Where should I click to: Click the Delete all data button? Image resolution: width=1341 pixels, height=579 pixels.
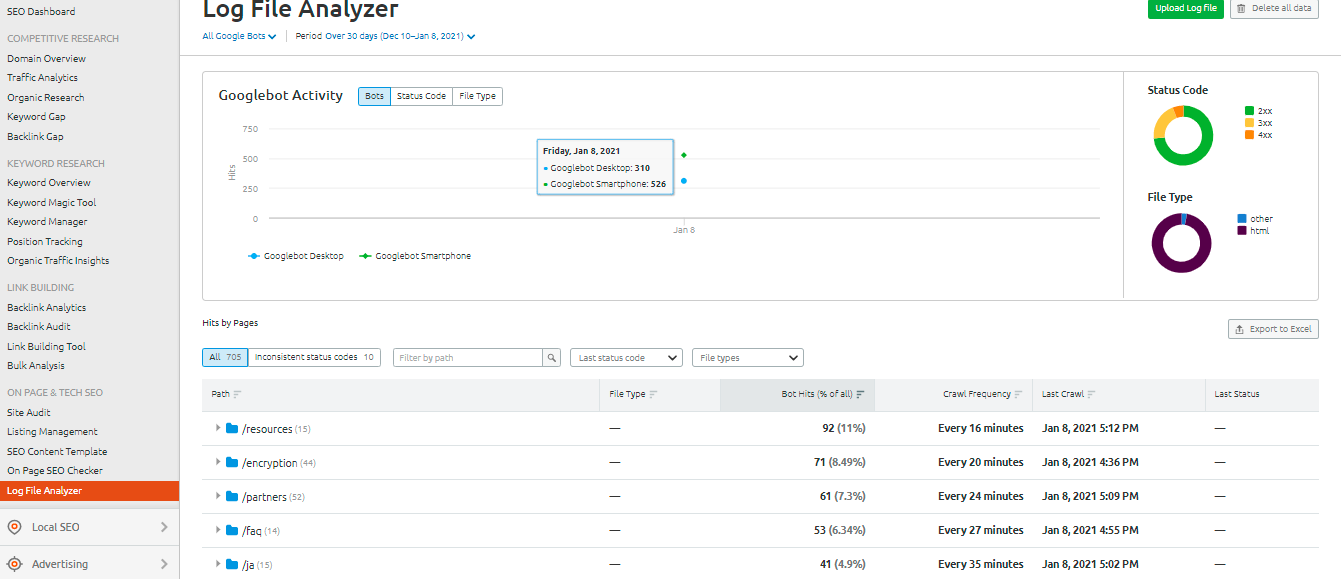click(x=1274, y=8)
